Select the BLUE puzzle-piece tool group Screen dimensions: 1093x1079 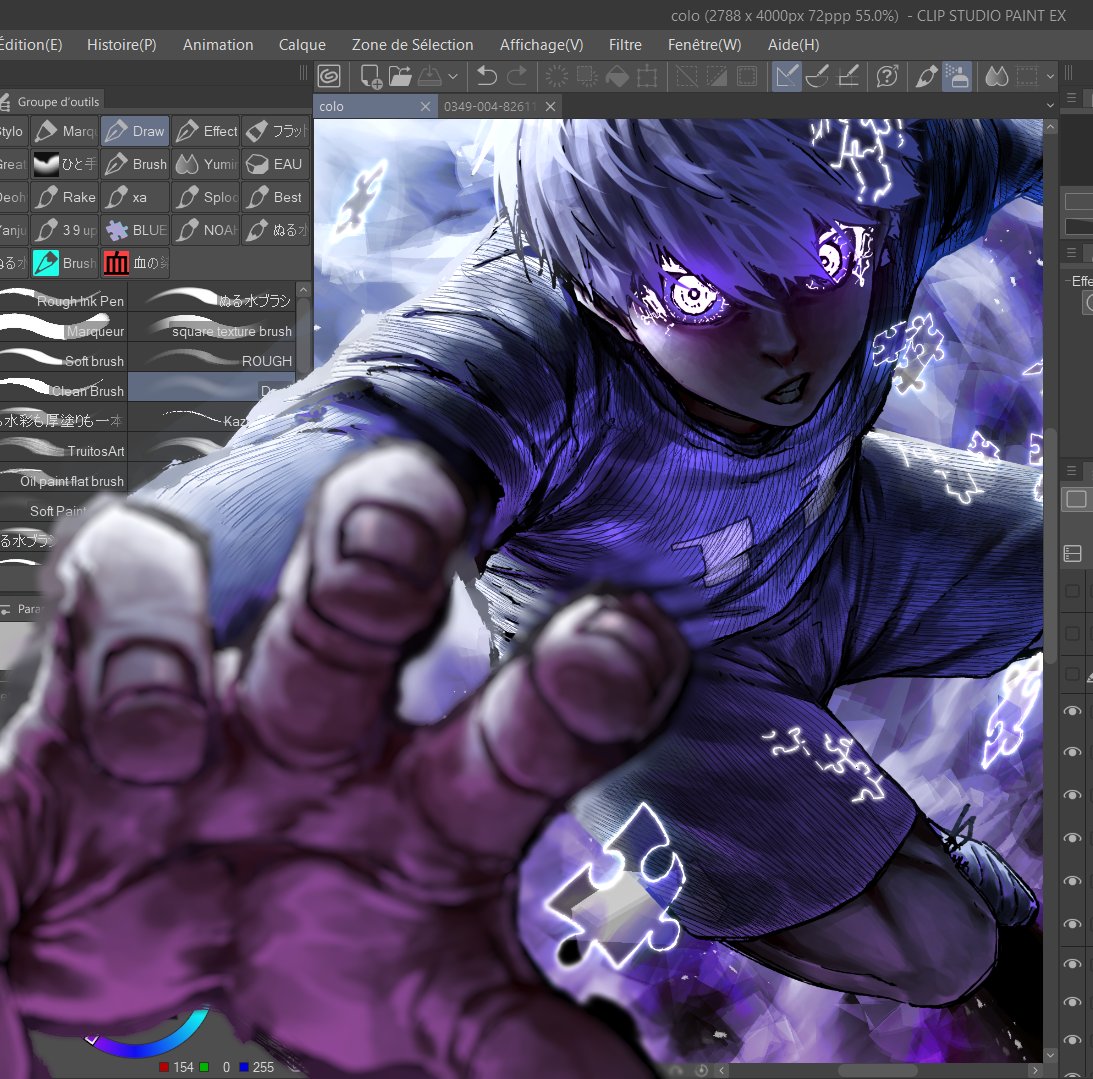[x=135, y=230]
